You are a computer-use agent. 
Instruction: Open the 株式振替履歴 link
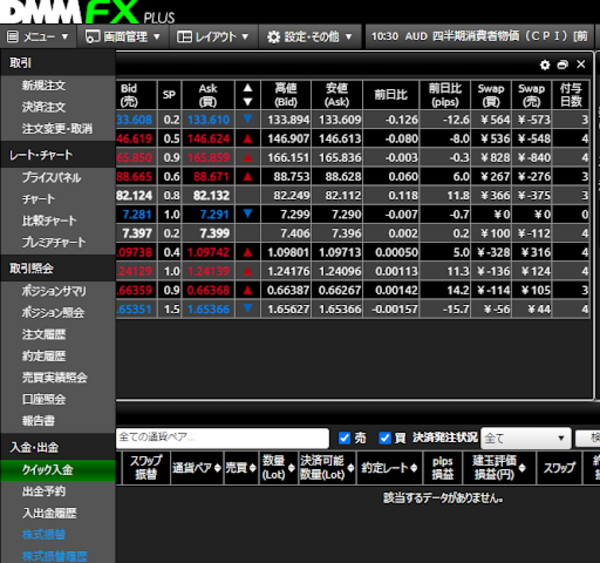54,556
